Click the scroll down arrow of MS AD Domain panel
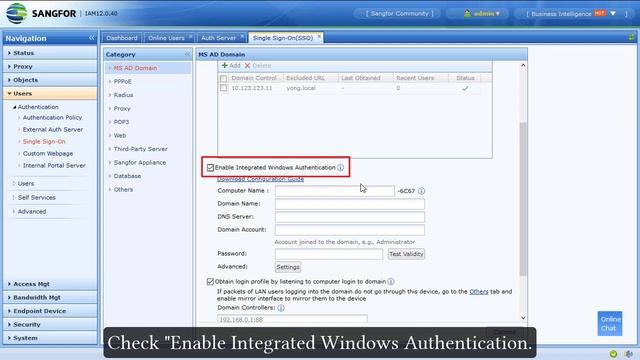Screen dimensions: 640x360 point(523,318)
